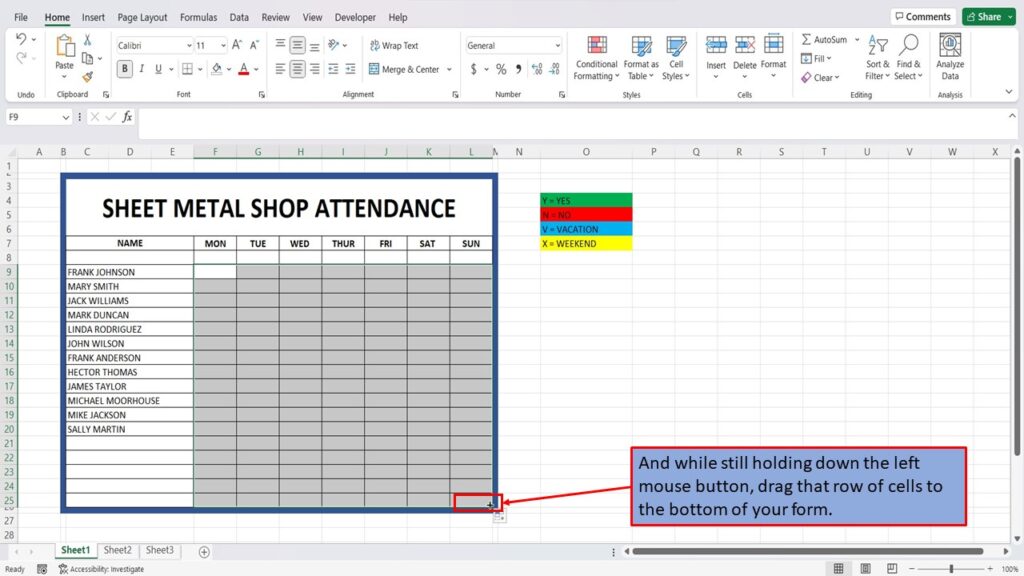This screenshot has height=576, width=1024.
Task: Switch to the Sheet2 worksheet tab
Action: tap(118, 550)
